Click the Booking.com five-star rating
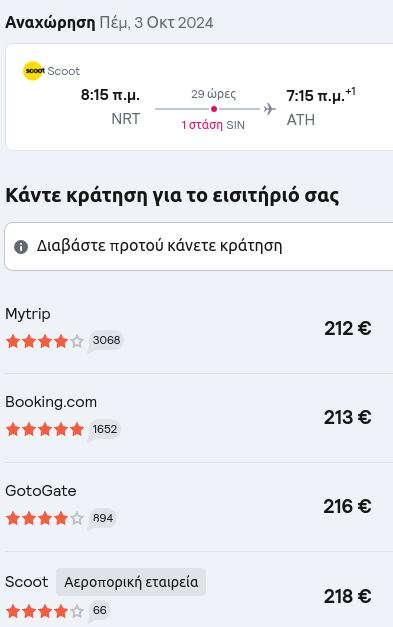 [x=45, y=429]
